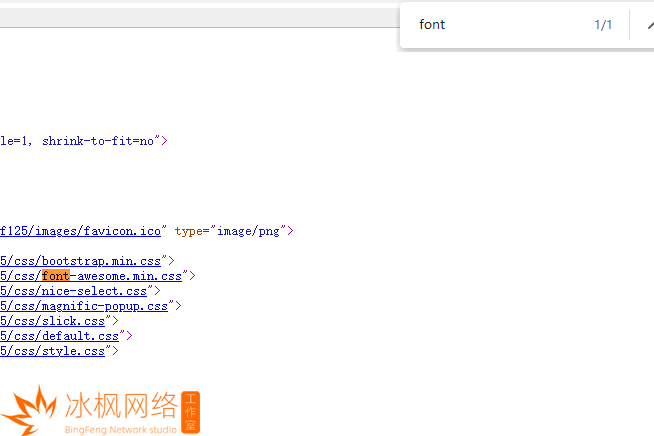The height and width of the screenshot is (436, 654).
Task: Click the BingFeng Network studio caption
Action: coord(120,429)
